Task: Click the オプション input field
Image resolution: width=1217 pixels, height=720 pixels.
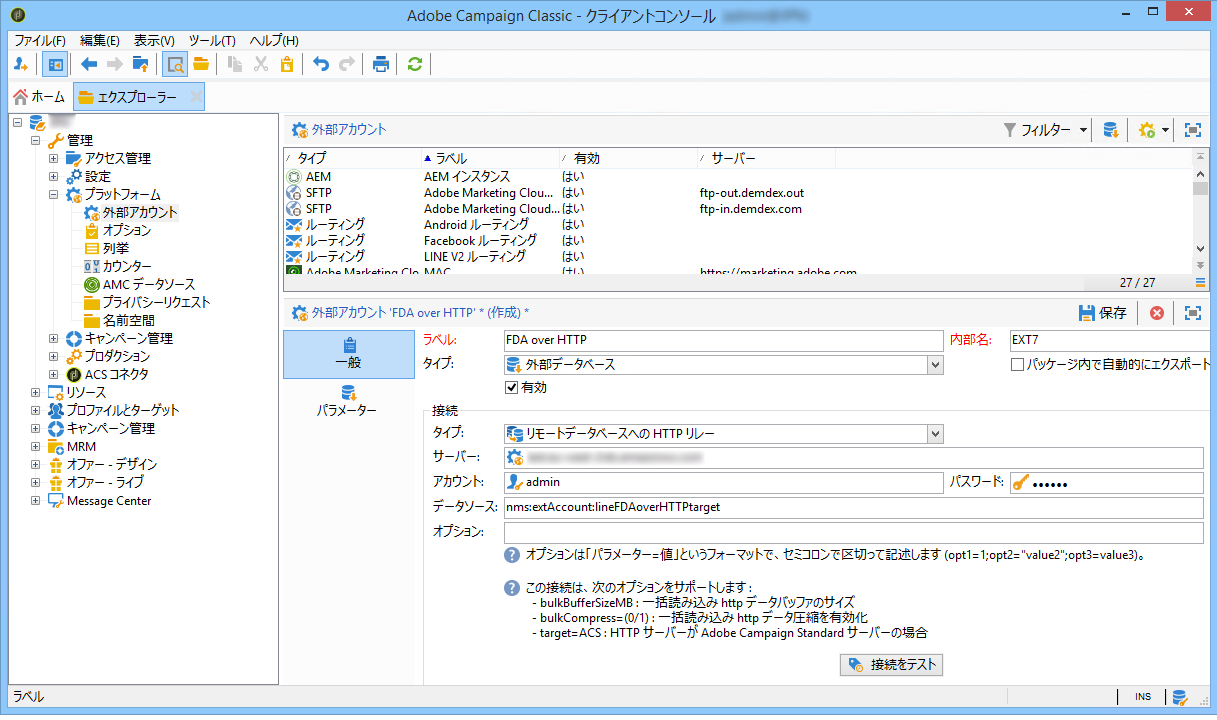Action: click(x=853, y=532)
